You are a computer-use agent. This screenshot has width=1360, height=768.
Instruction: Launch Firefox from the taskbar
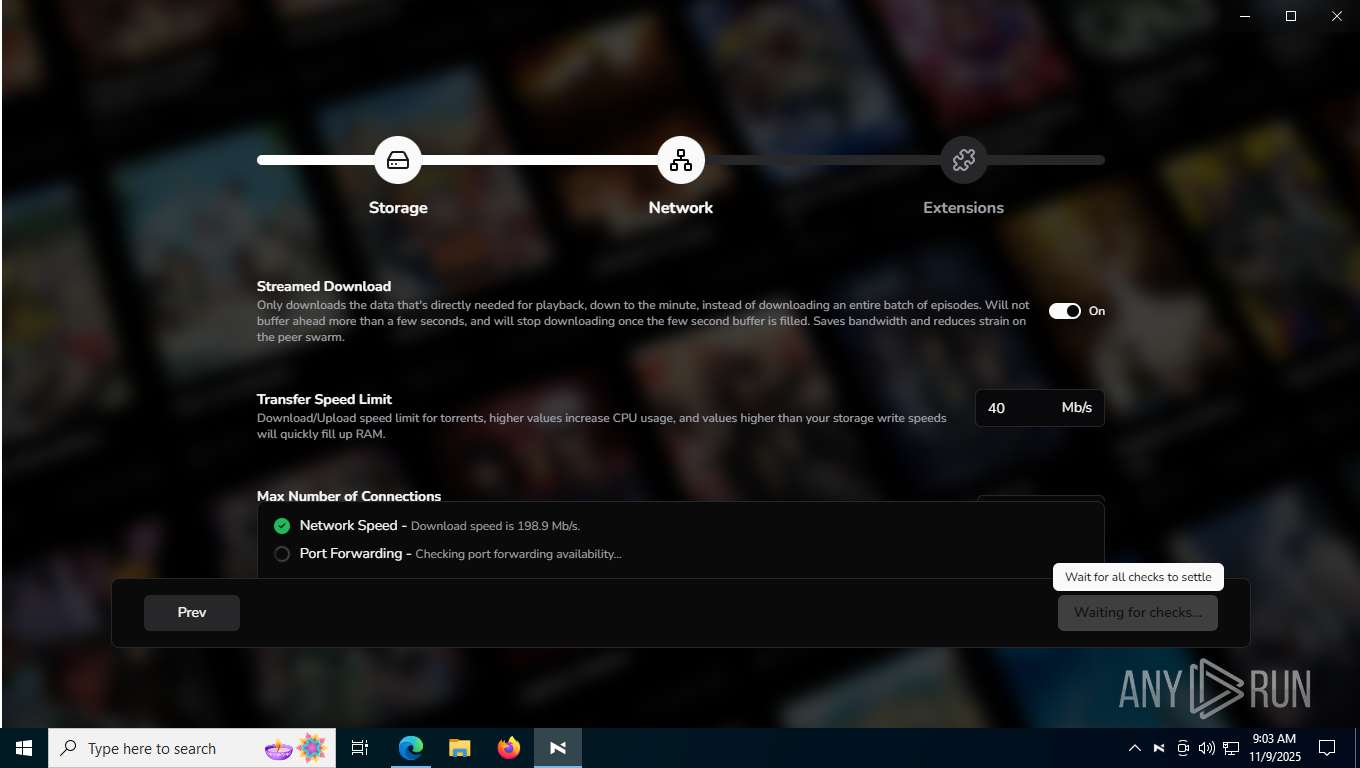(509, 748)
